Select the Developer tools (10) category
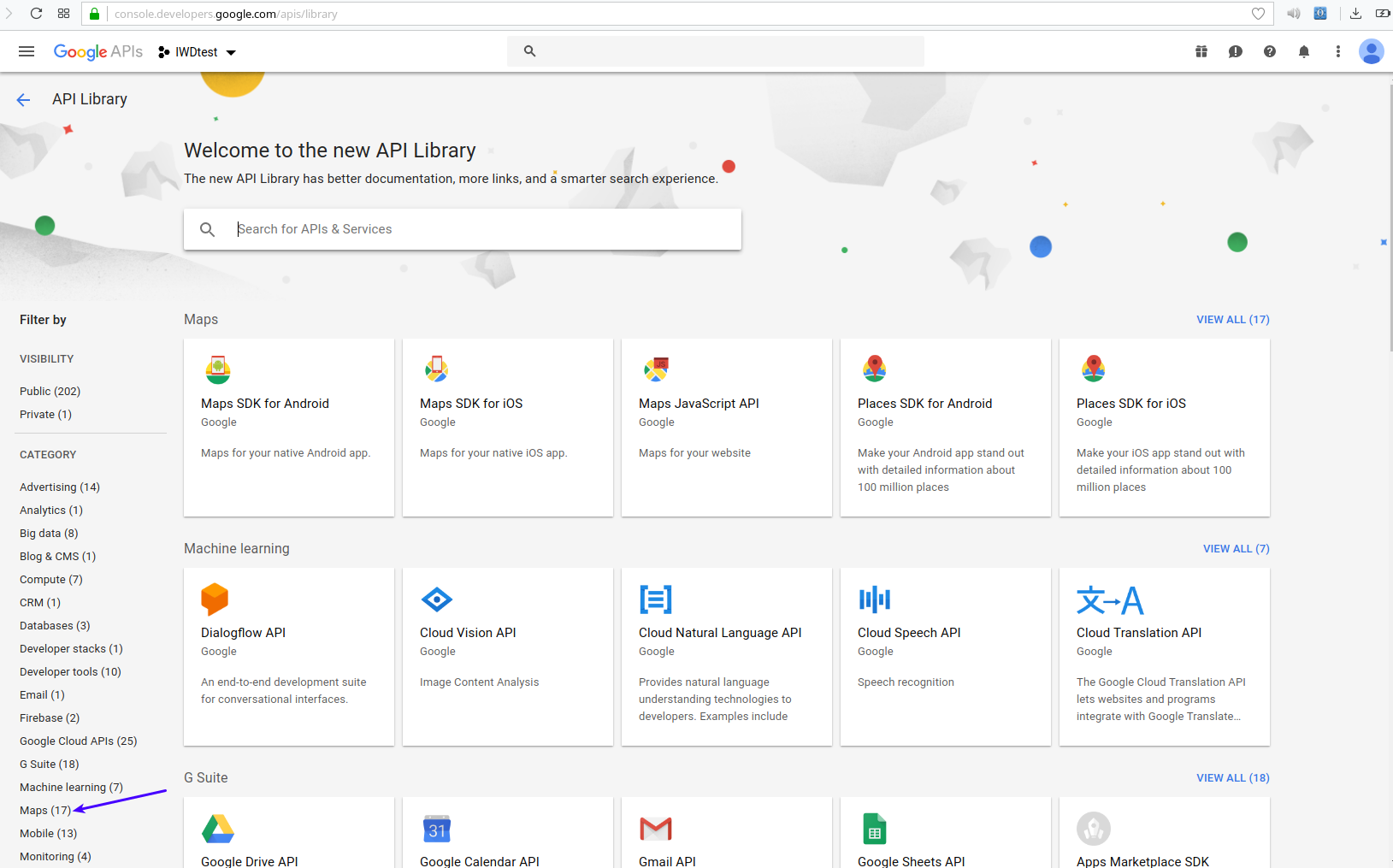Viewport: 1393px width, 868px height. pyautogui.click(x=71, y=671)
